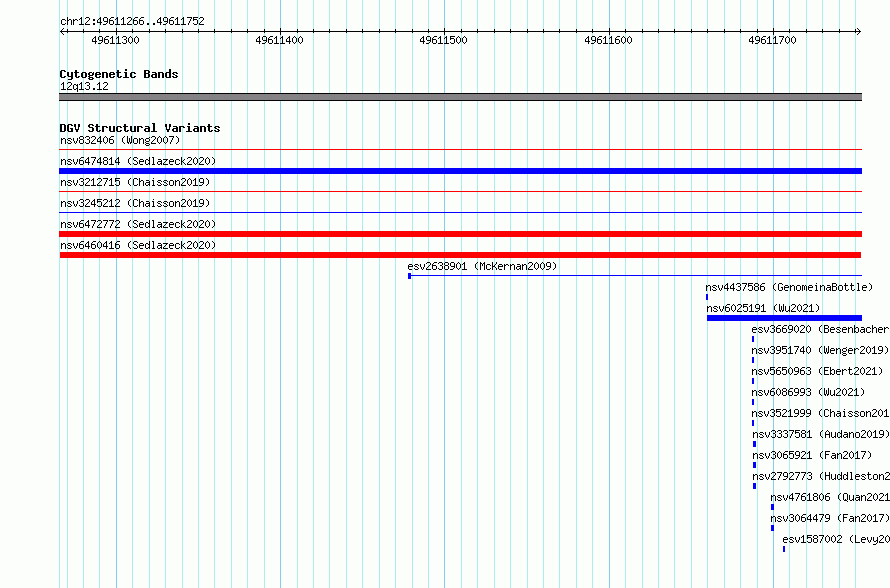Click the 49611500 ruler position

coord(443,40)
